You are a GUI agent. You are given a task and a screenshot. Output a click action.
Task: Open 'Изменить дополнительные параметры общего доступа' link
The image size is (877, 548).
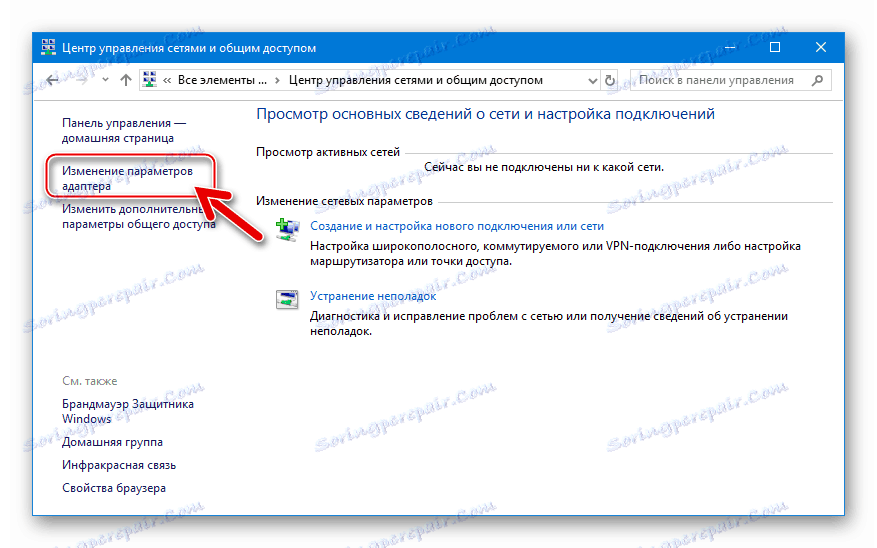pyautogui.click(x=139, y=216)
